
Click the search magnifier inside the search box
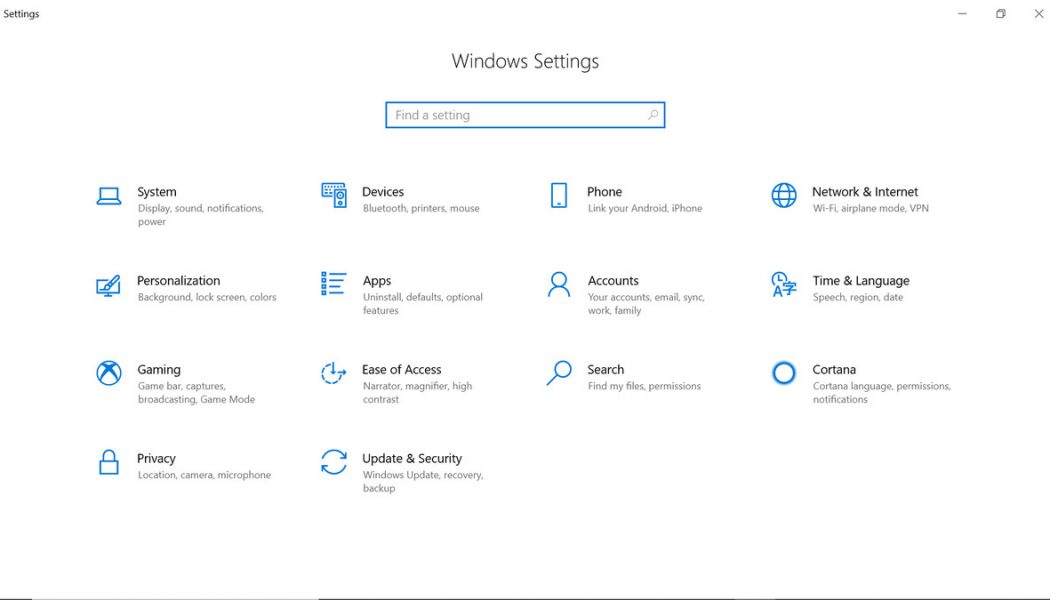[x=652, y=114]
